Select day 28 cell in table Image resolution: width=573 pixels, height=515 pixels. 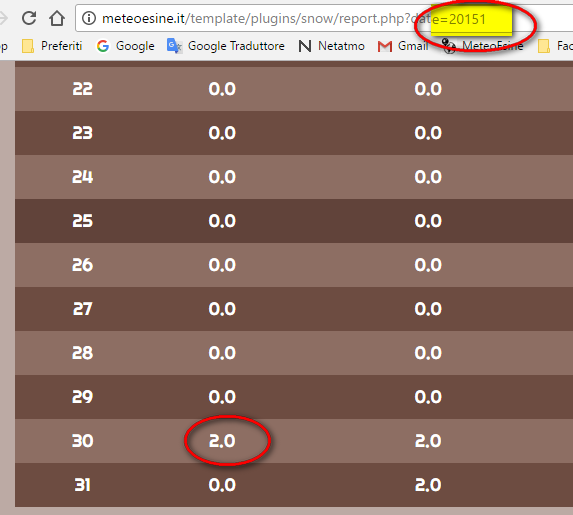coord(83,353)
